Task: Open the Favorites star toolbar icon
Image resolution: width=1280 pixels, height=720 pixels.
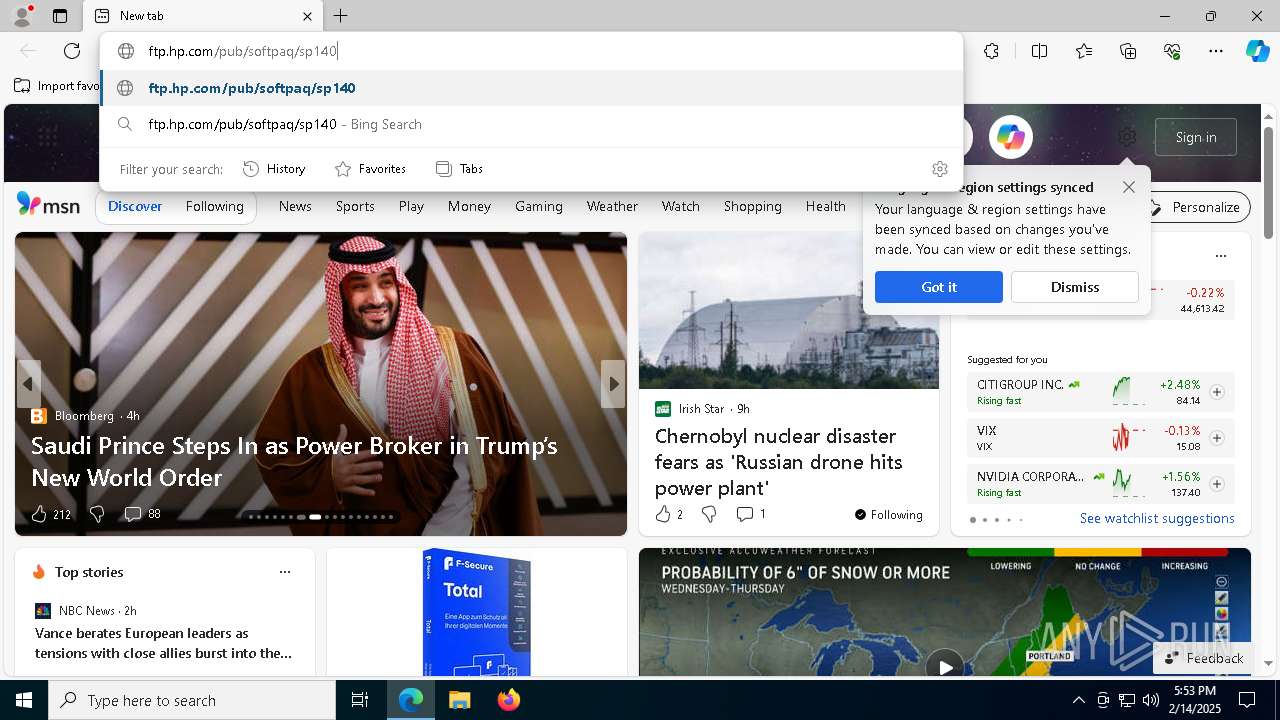Action: coord(1084,51)
